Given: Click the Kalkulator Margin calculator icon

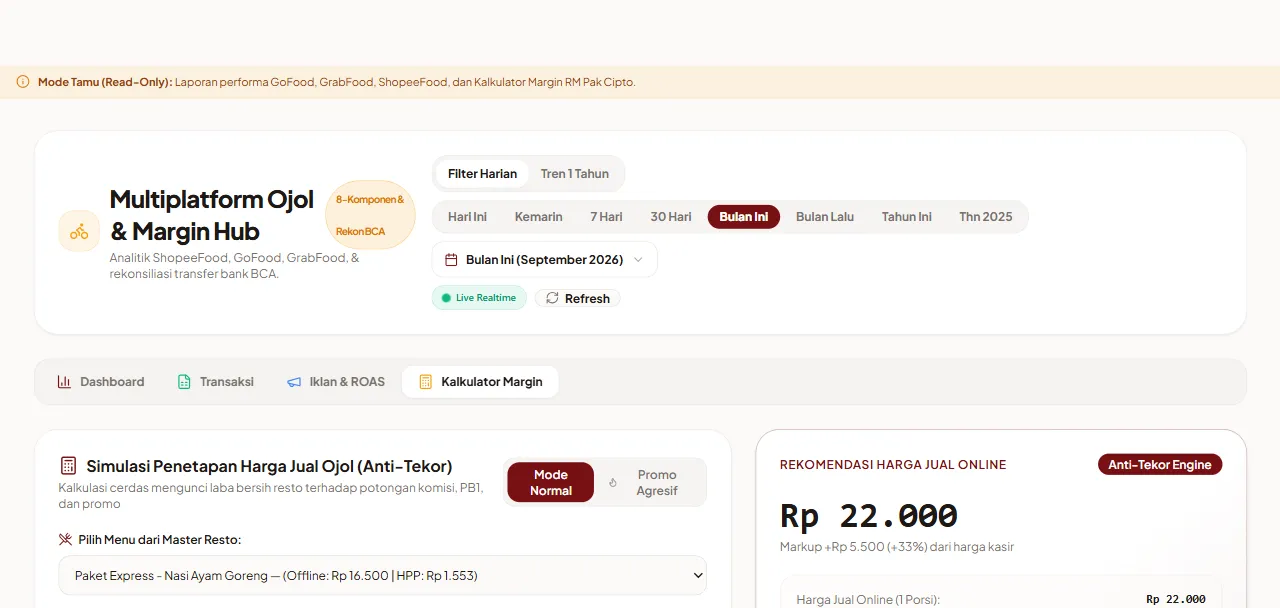Looking at the screenshot, I should [x=426, y=381].
